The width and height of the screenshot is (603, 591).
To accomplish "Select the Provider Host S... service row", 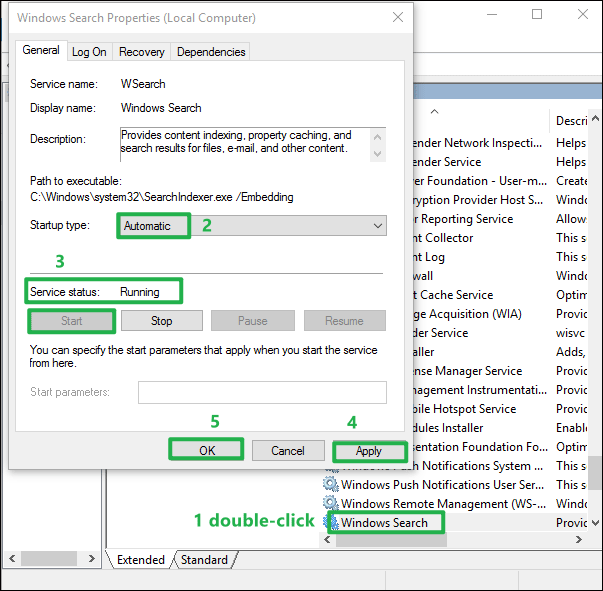I will coord(501,200).
